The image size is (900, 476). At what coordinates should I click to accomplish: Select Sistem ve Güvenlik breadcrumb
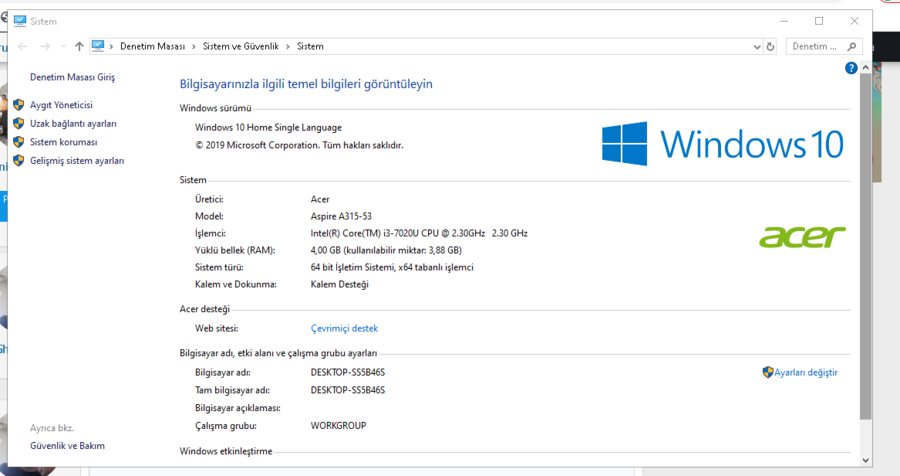click(240, 47)
